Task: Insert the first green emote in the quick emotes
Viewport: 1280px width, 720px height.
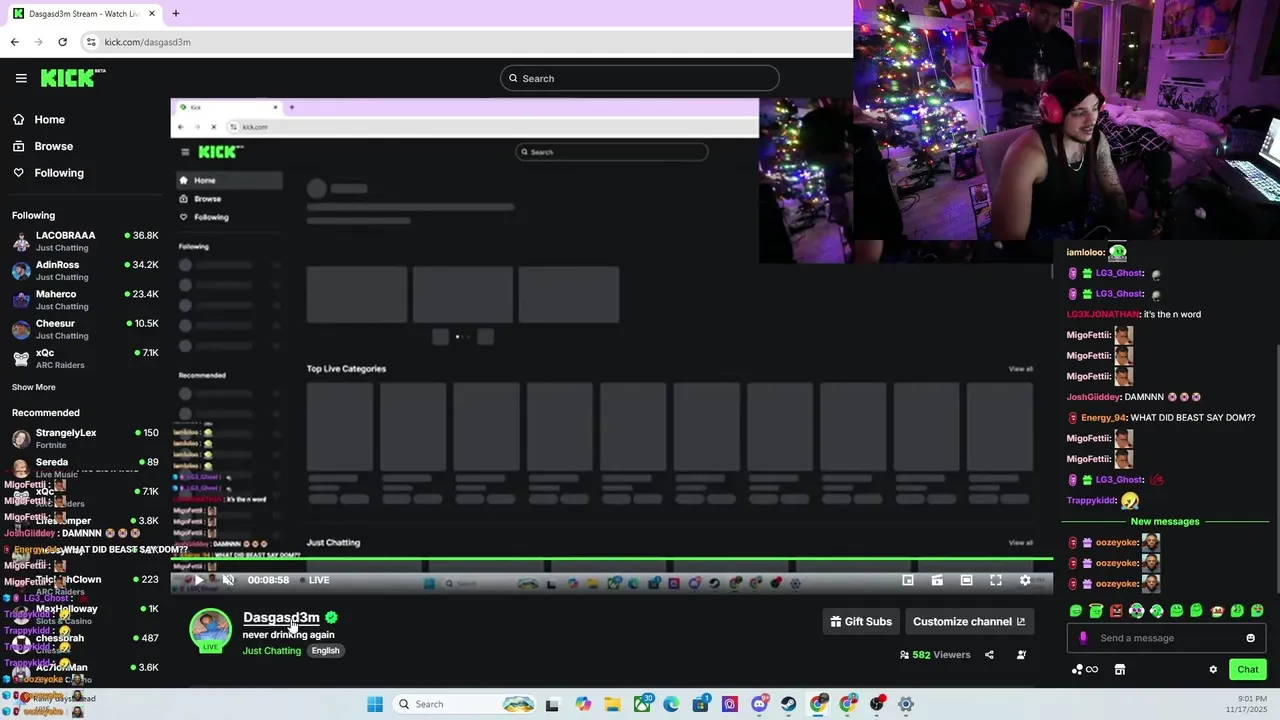Action: click(1076, 611)
